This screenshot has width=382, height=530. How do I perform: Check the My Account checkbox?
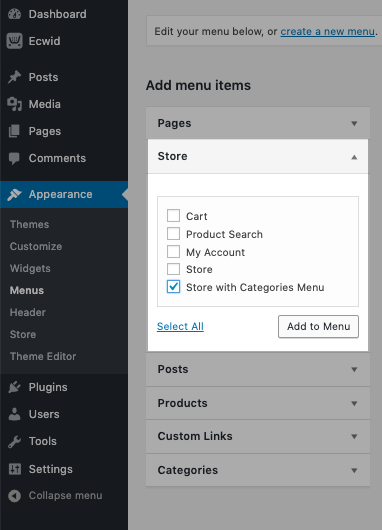click(173, 251)
